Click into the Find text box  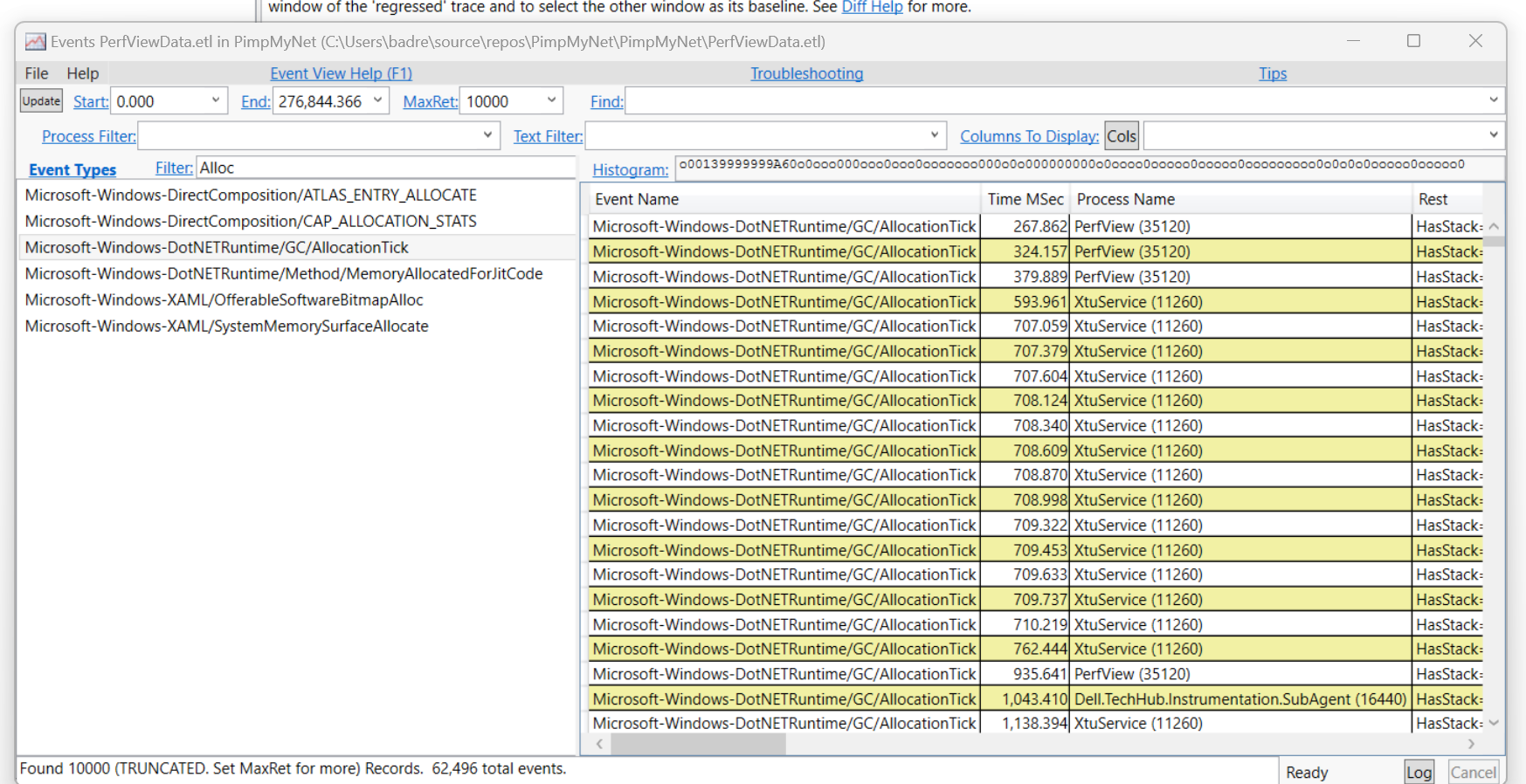1054,101
